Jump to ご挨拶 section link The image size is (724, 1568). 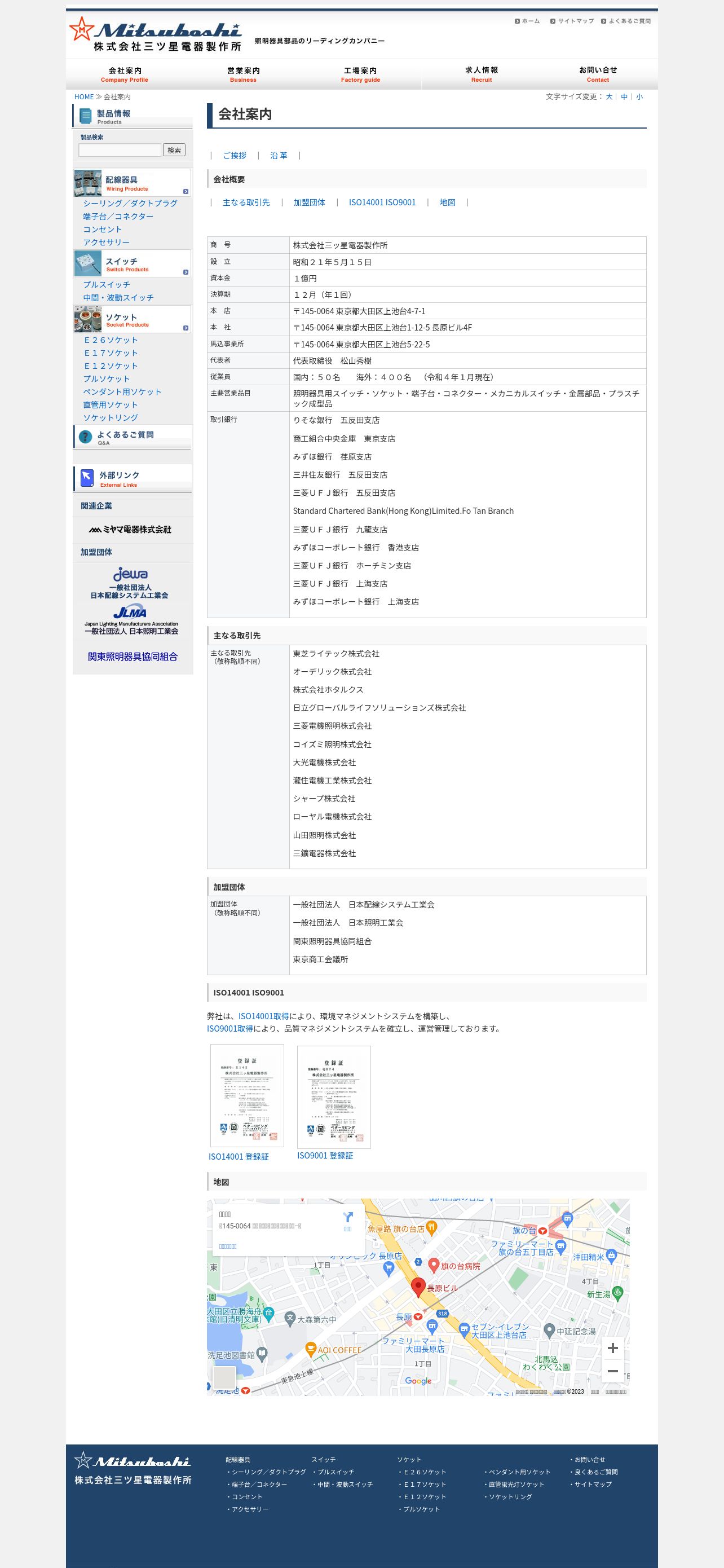(x=234, y=155)
